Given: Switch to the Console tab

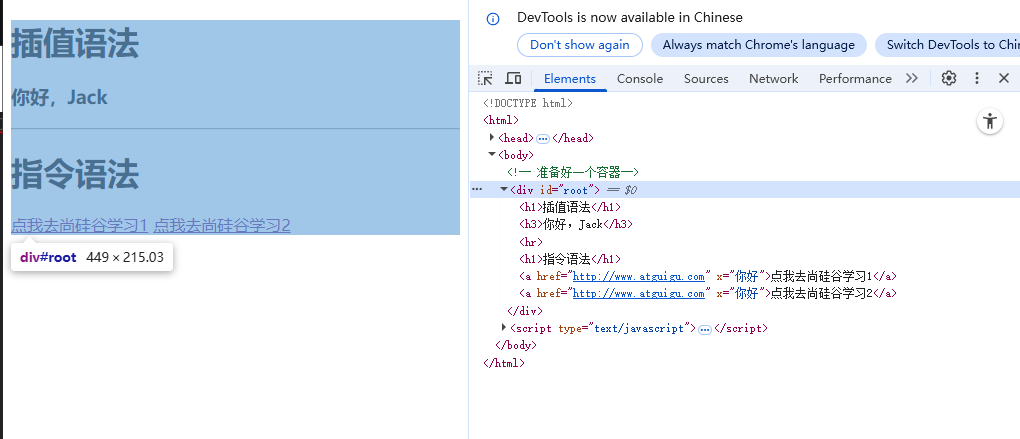Looking at the screenshot, I should (x=640, y=79).
